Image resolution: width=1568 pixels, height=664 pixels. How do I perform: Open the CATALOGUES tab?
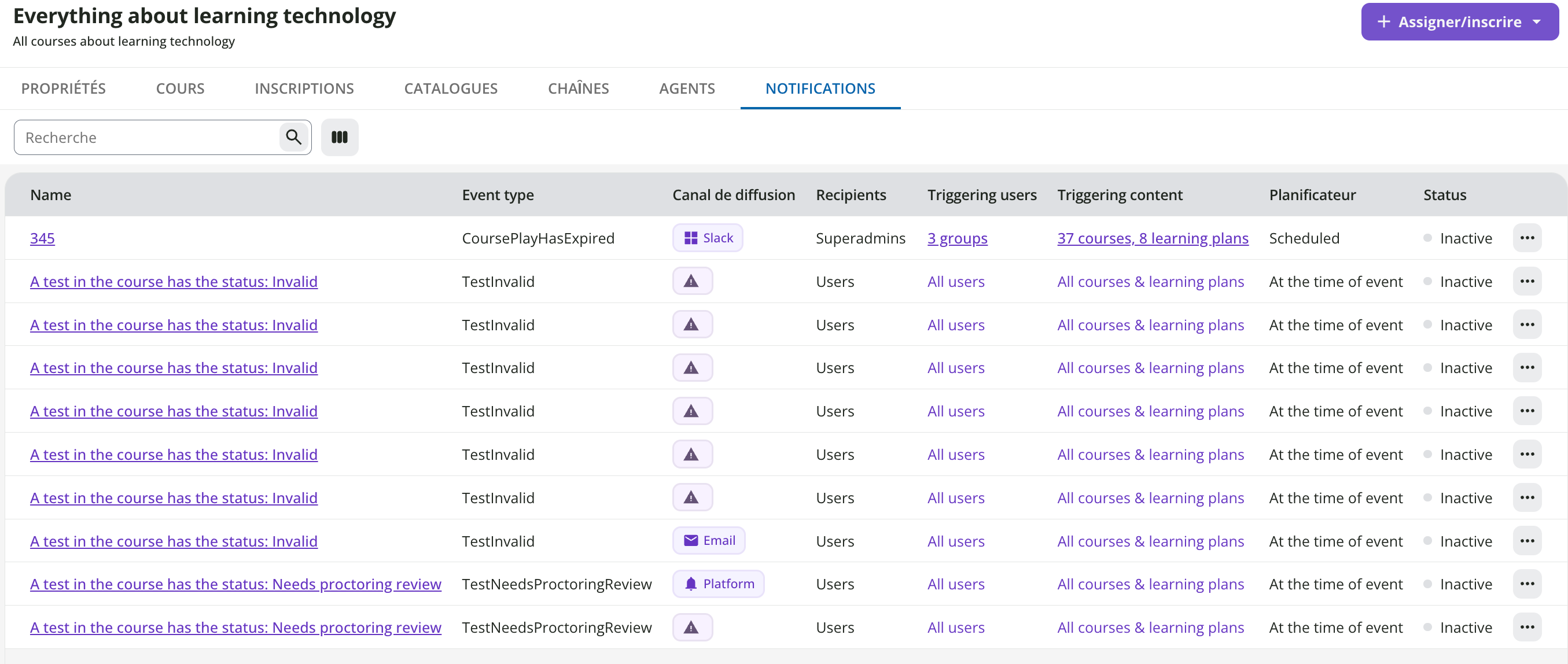[x=450, y=88]
